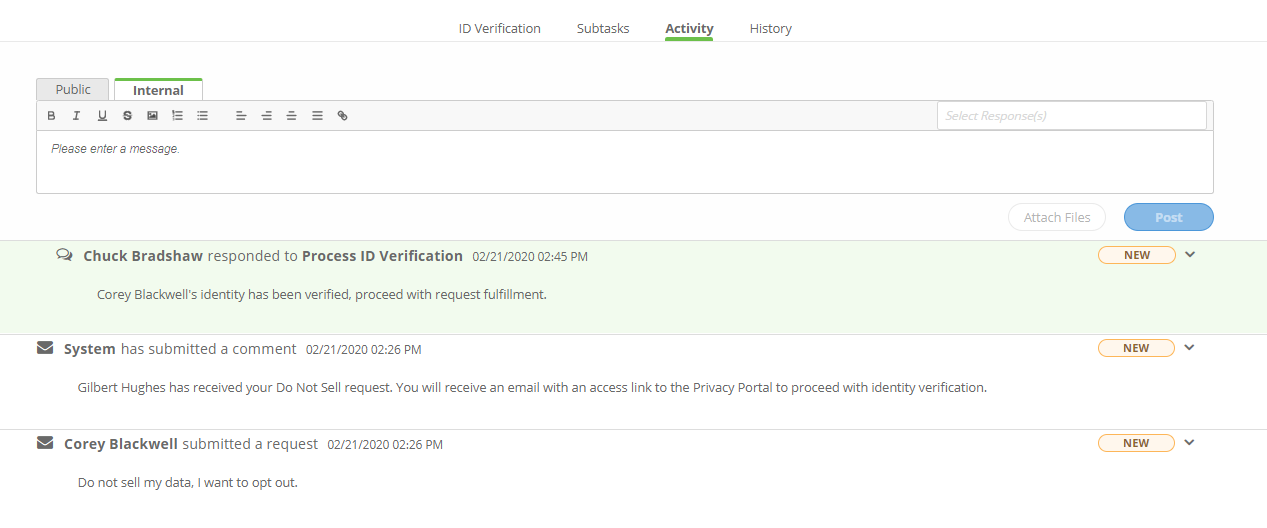Insert an image into the message
1267x528 pixels.
tap(152, 116)
